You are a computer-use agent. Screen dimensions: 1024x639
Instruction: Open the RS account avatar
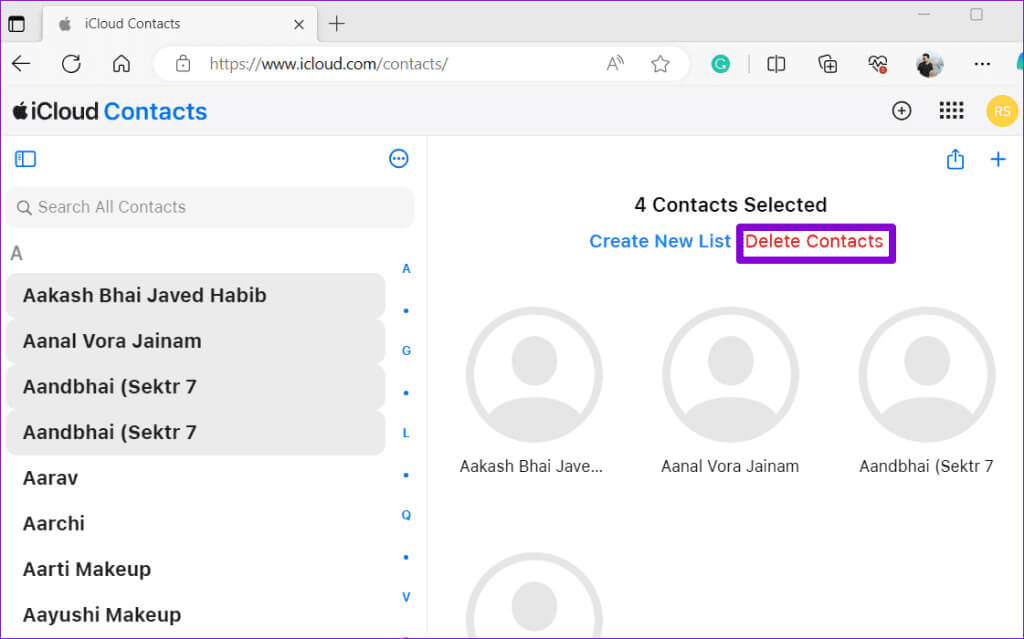pyautogui.click(x=1002, y=111)
